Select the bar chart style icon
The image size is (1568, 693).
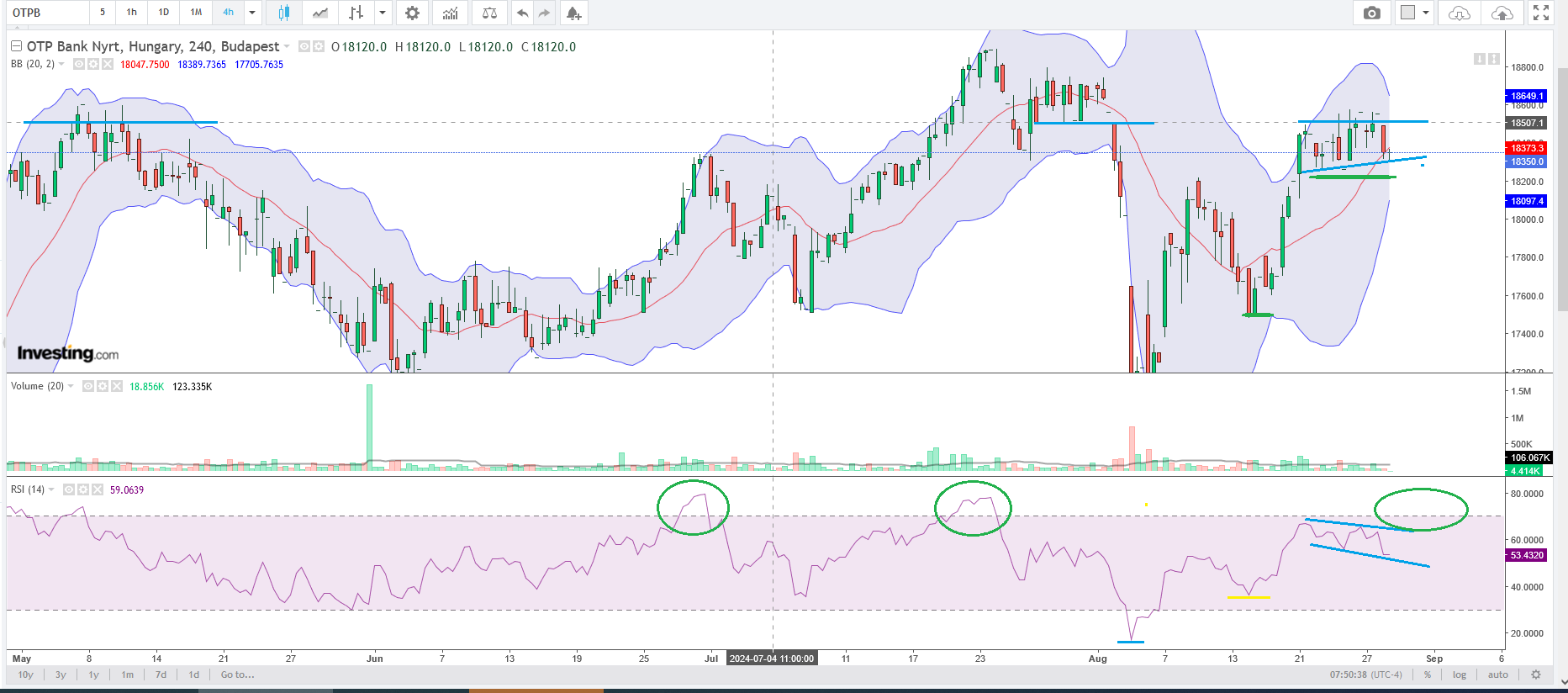(356, 13)
